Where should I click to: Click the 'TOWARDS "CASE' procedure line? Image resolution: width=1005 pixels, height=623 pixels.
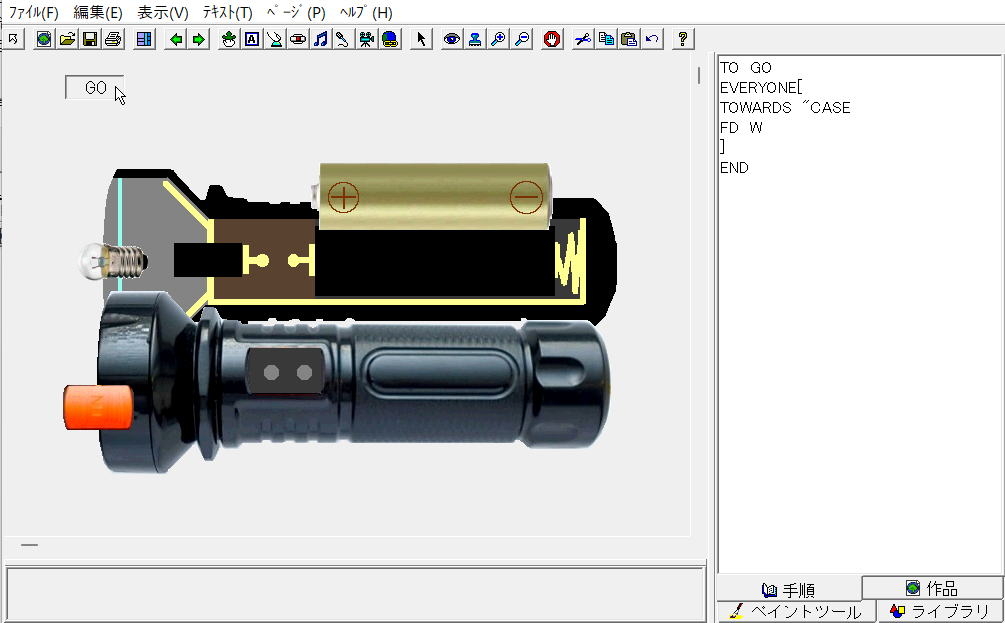click(x=785, y=108)
